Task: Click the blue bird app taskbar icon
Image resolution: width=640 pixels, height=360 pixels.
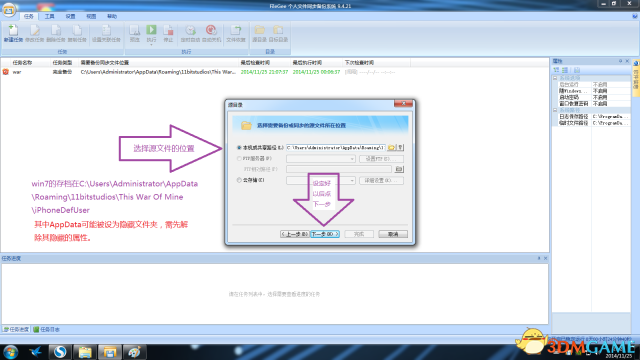Action: 36,351
